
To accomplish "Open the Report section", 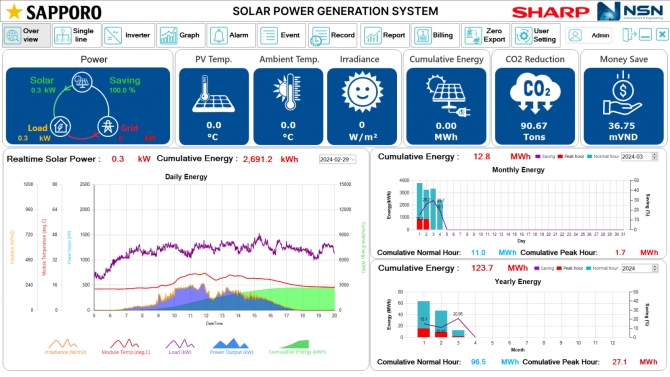I will pos(385,35).
